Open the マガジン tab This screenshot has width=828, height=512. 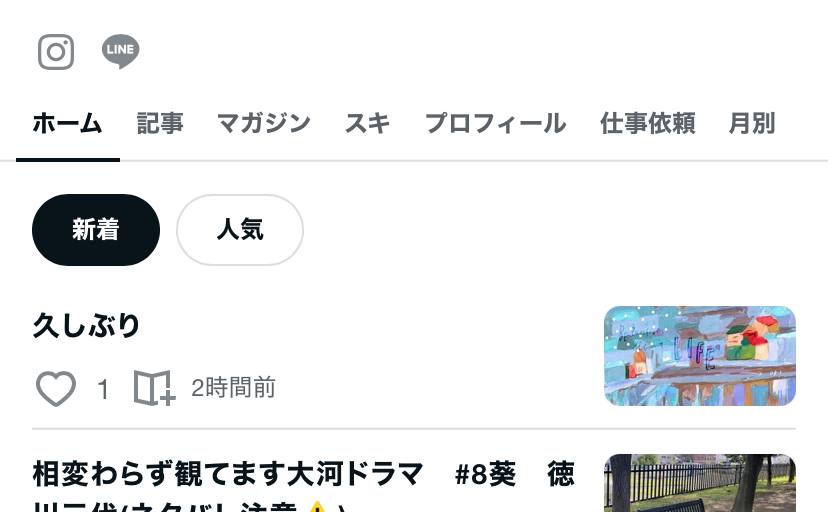point(264,124)
